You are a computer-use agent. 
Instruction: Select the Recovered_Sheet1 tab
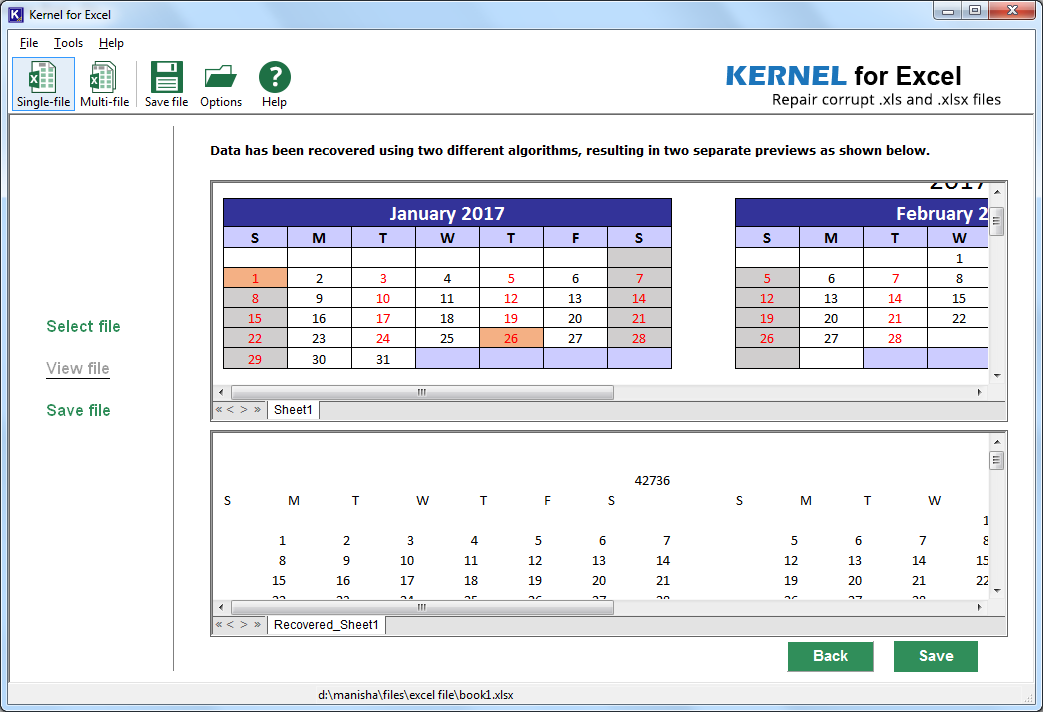coord(326,625)
